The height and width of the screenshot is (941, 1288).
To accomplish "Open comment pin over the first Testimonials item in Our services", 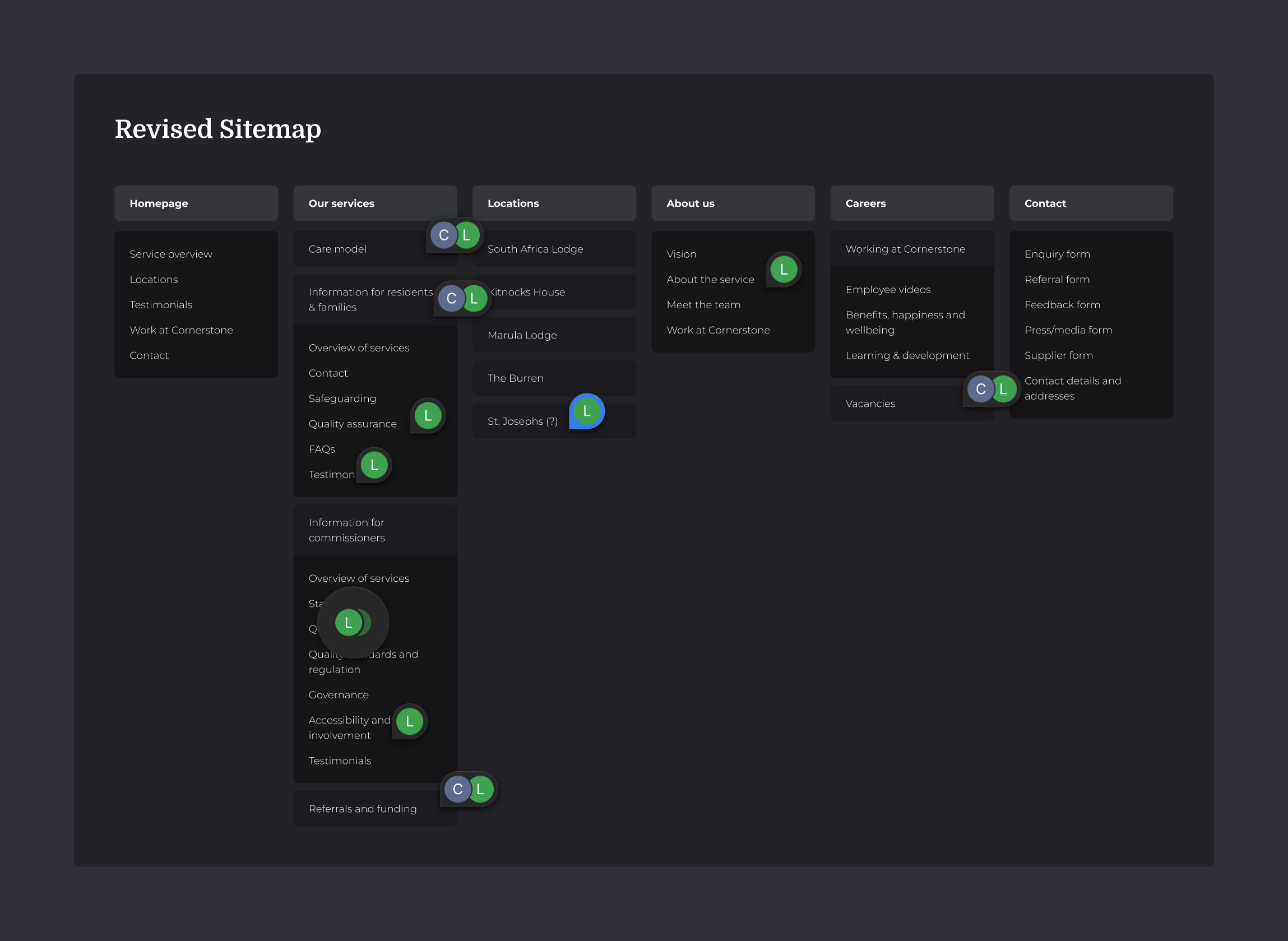I will tap(374, 465).
